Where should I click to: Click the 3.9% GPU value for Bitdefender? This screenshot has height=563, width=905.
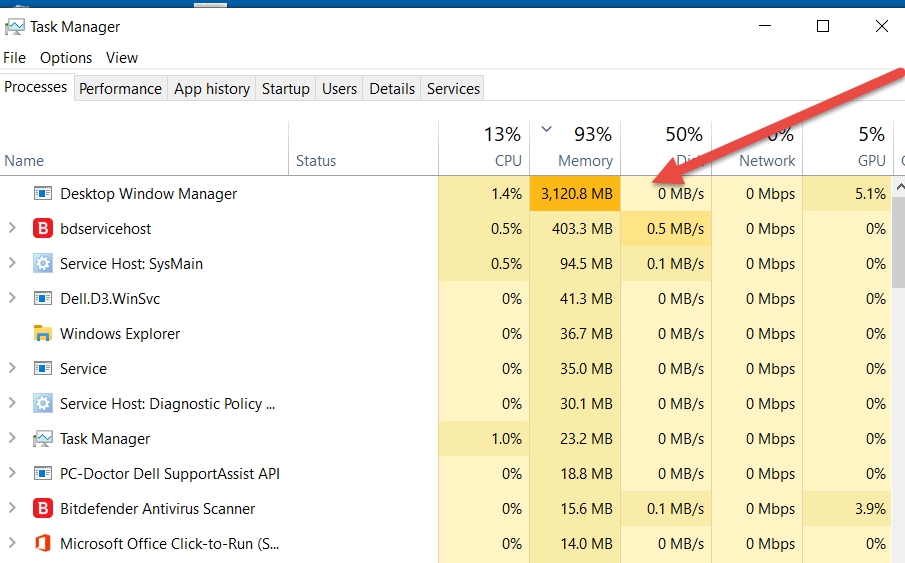pyautogui.click(x=870, y=509)
